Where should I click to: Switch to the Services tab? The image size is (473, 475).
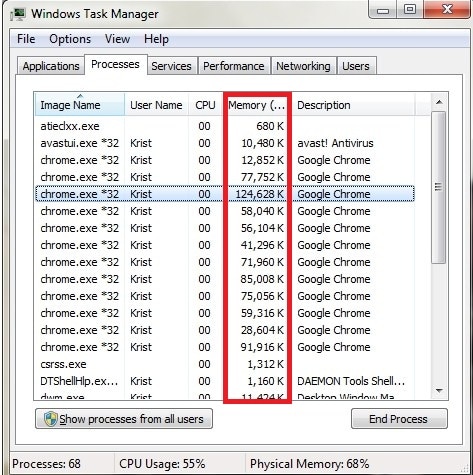coord(171,66)
